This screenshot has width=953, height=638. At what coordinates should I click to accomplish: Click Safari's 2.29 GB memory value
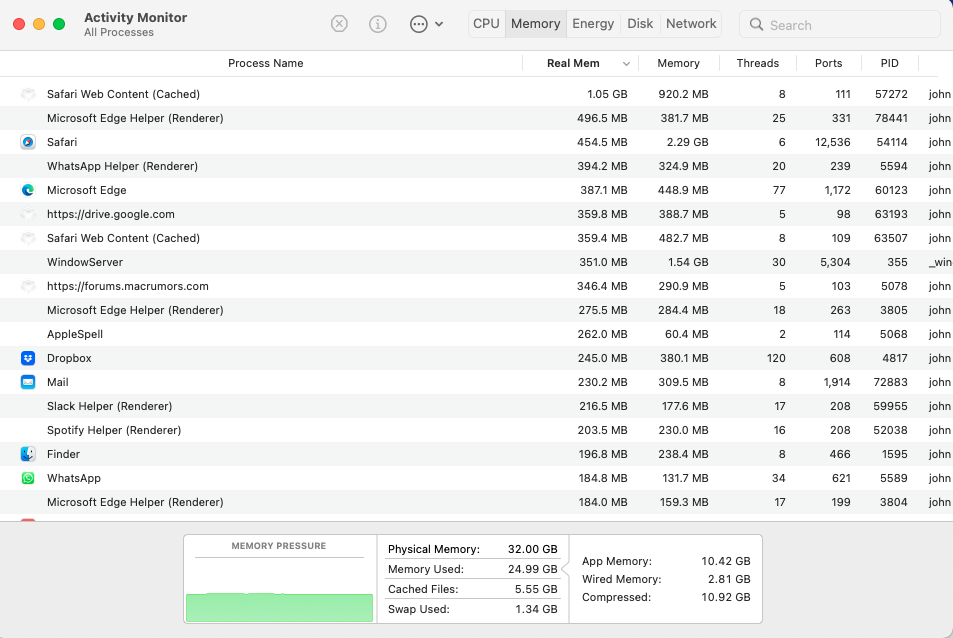687,142
